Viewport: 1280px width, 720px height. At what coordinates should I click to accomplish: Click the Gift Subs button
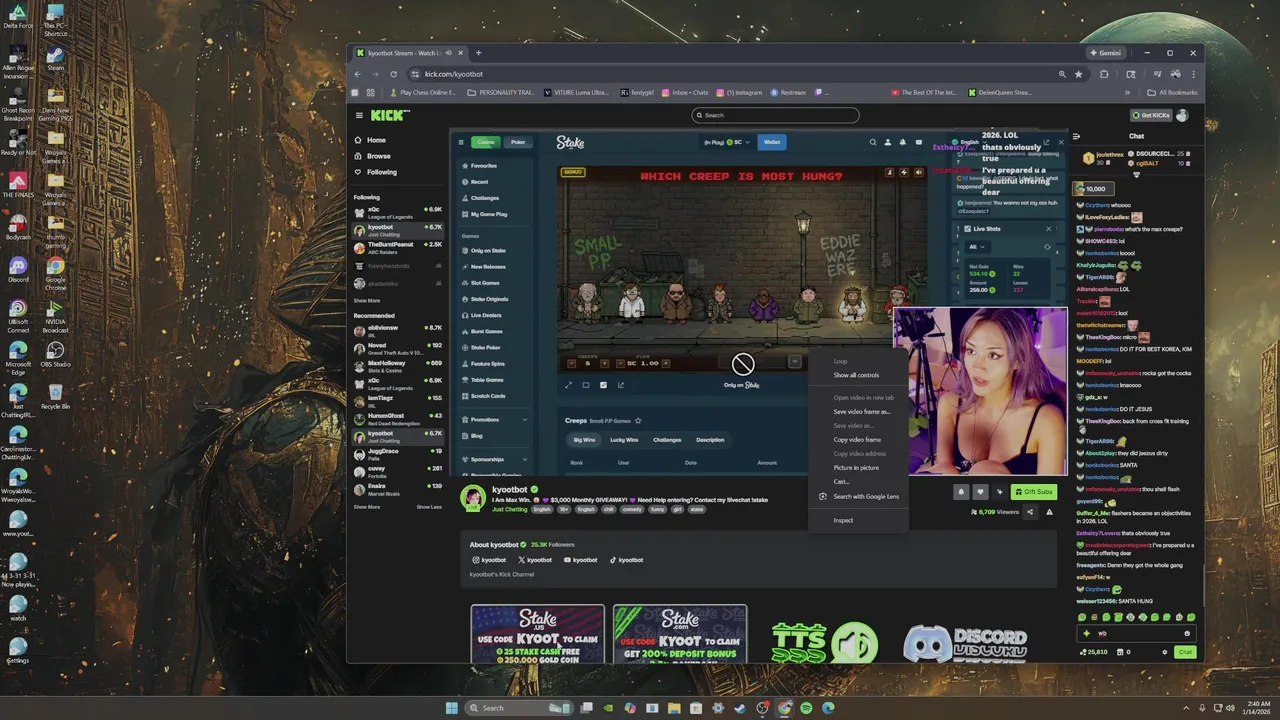(x=1033, y=492)
